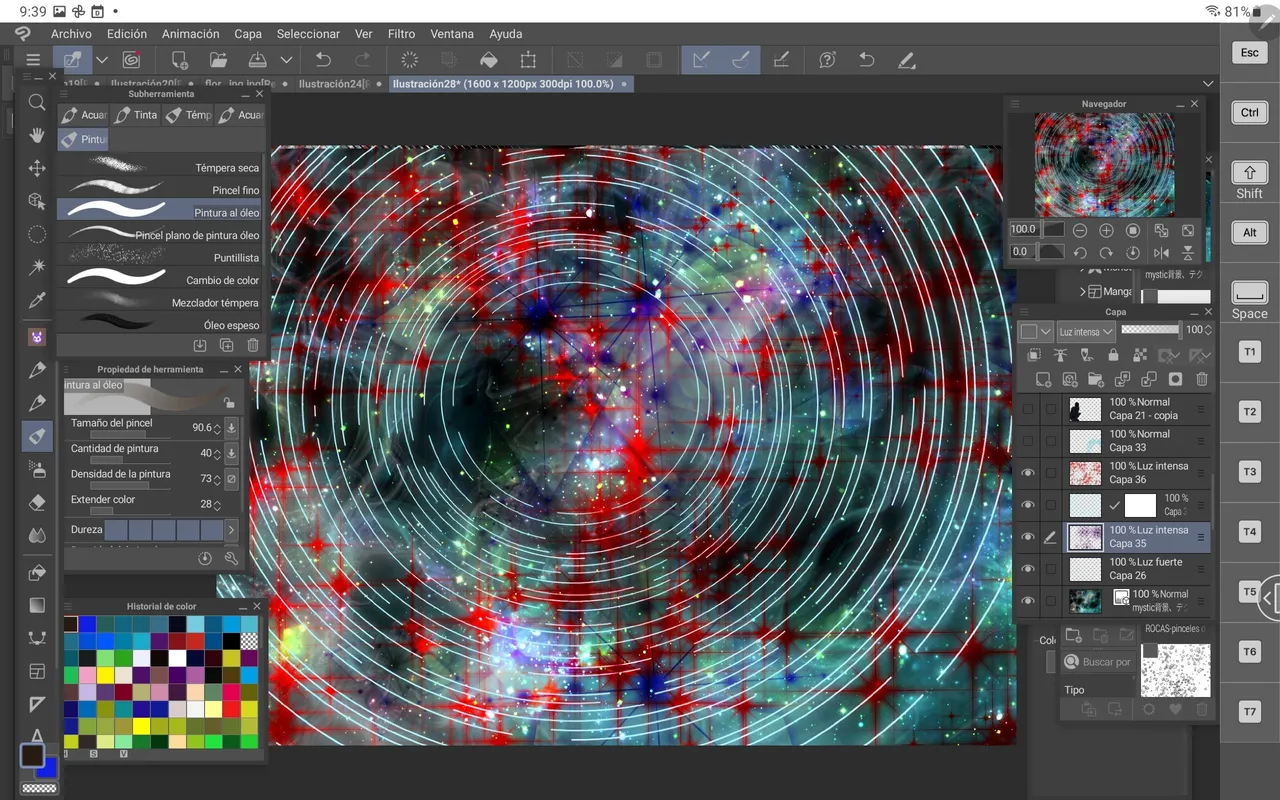Open the Edición menu
Viewport: 1280px width, 800px height.
pyautogui.click(x=127, y=34)
